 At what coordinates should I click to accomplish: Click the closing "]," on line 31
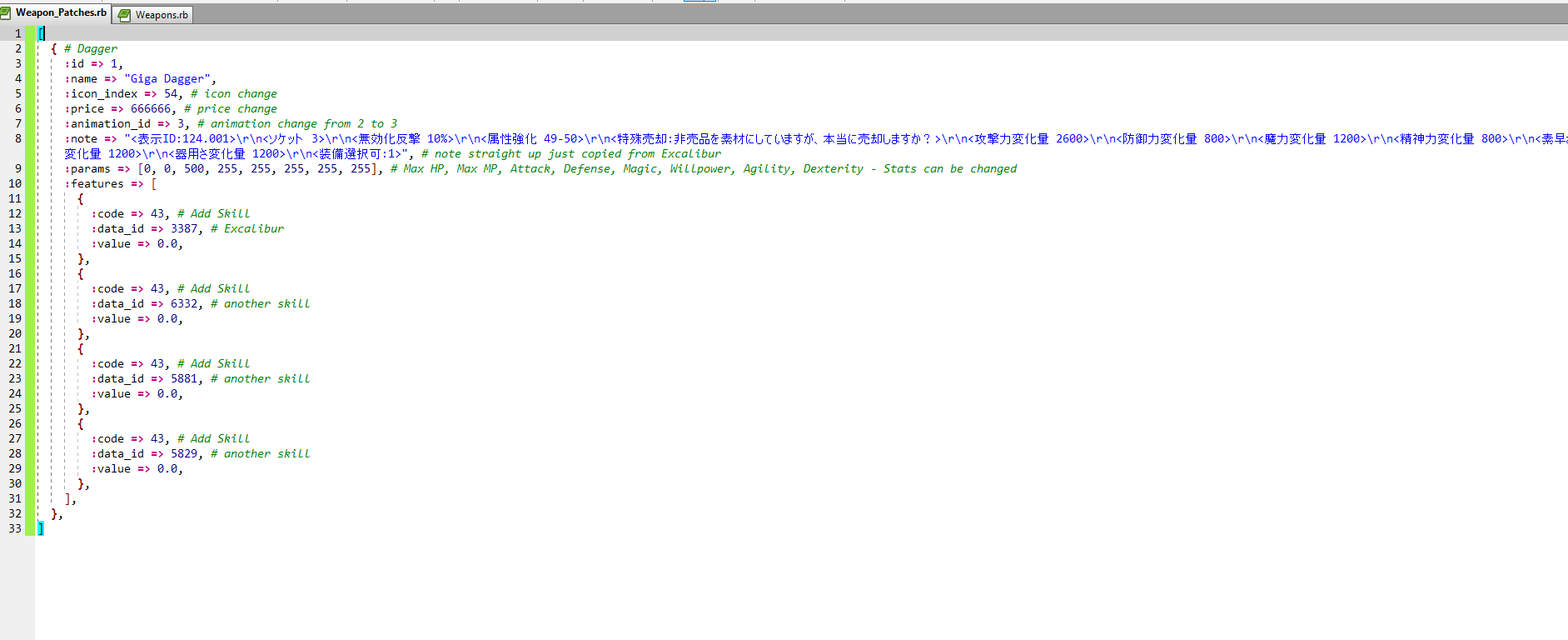pyautogui.click(x=71, y=498)
